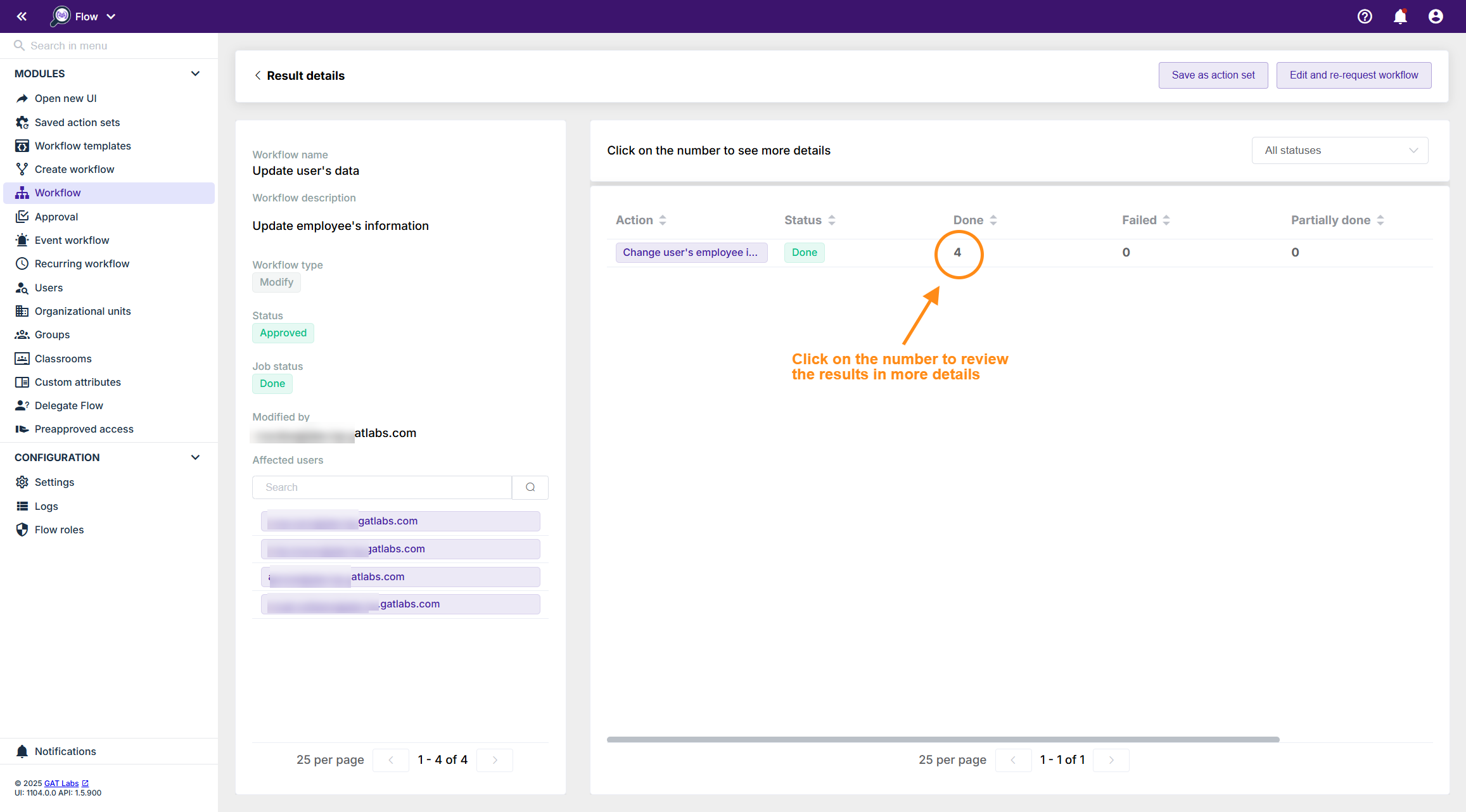Open notifications bell in top bar
The height and width of the screenshot is (812, 1466).
1400,16
